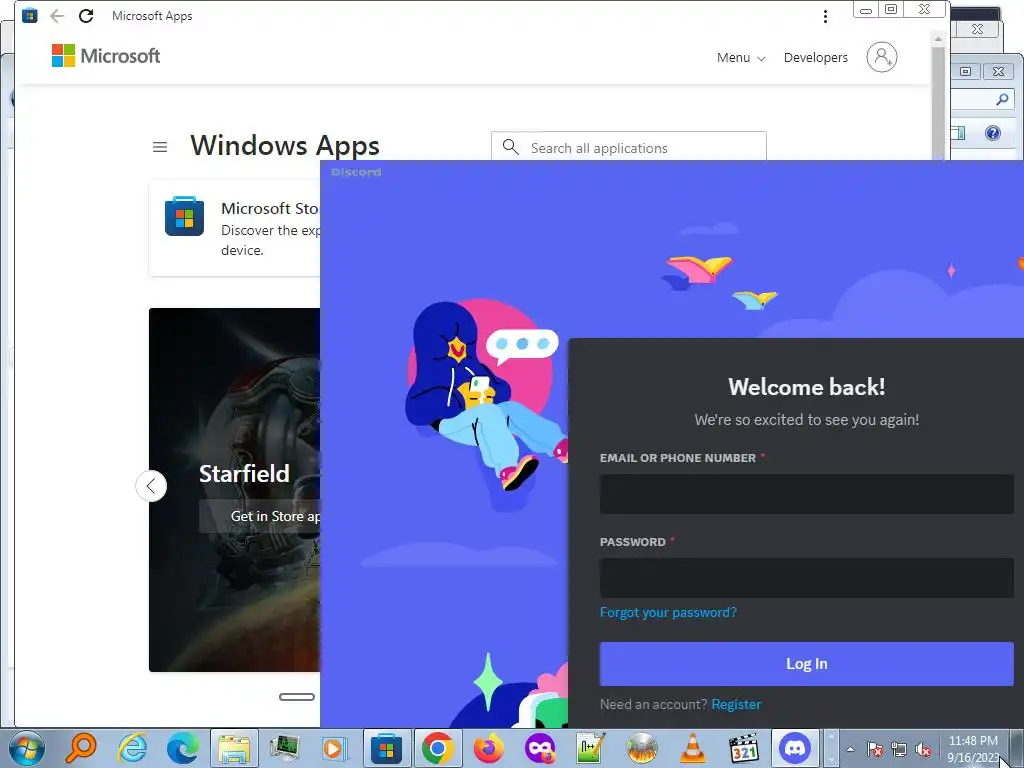The image size is (1024, 768).
Task: Click the magnifier icon in app search box
Action: click(x=511, y=147)
